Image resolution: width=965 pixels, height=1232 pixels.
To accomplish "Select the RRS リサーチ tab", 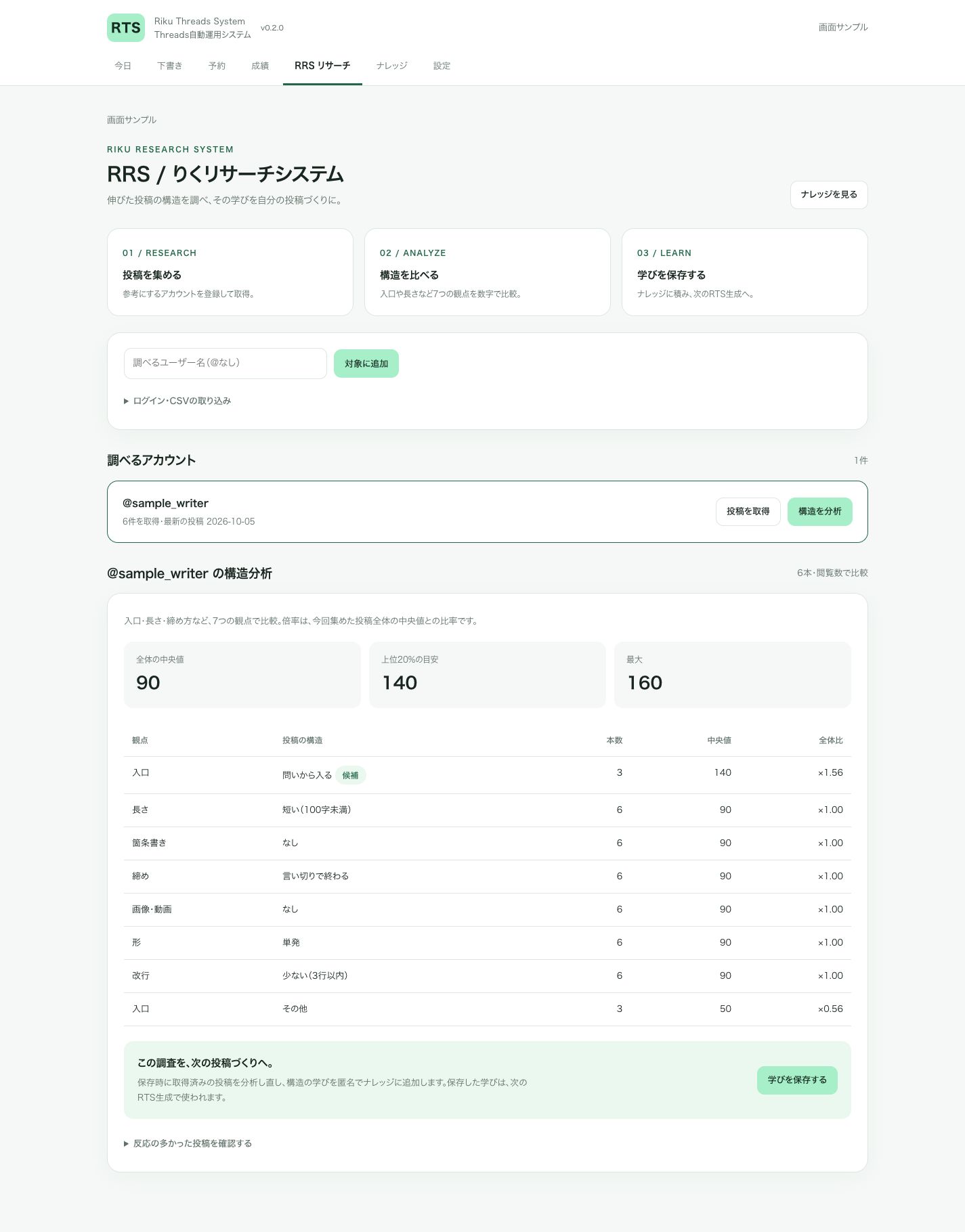I will (322, 66).
